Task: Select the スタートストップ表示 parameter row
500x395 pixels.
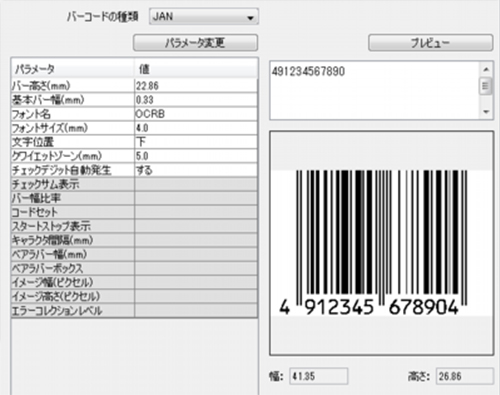Action: tap(134, 226)
